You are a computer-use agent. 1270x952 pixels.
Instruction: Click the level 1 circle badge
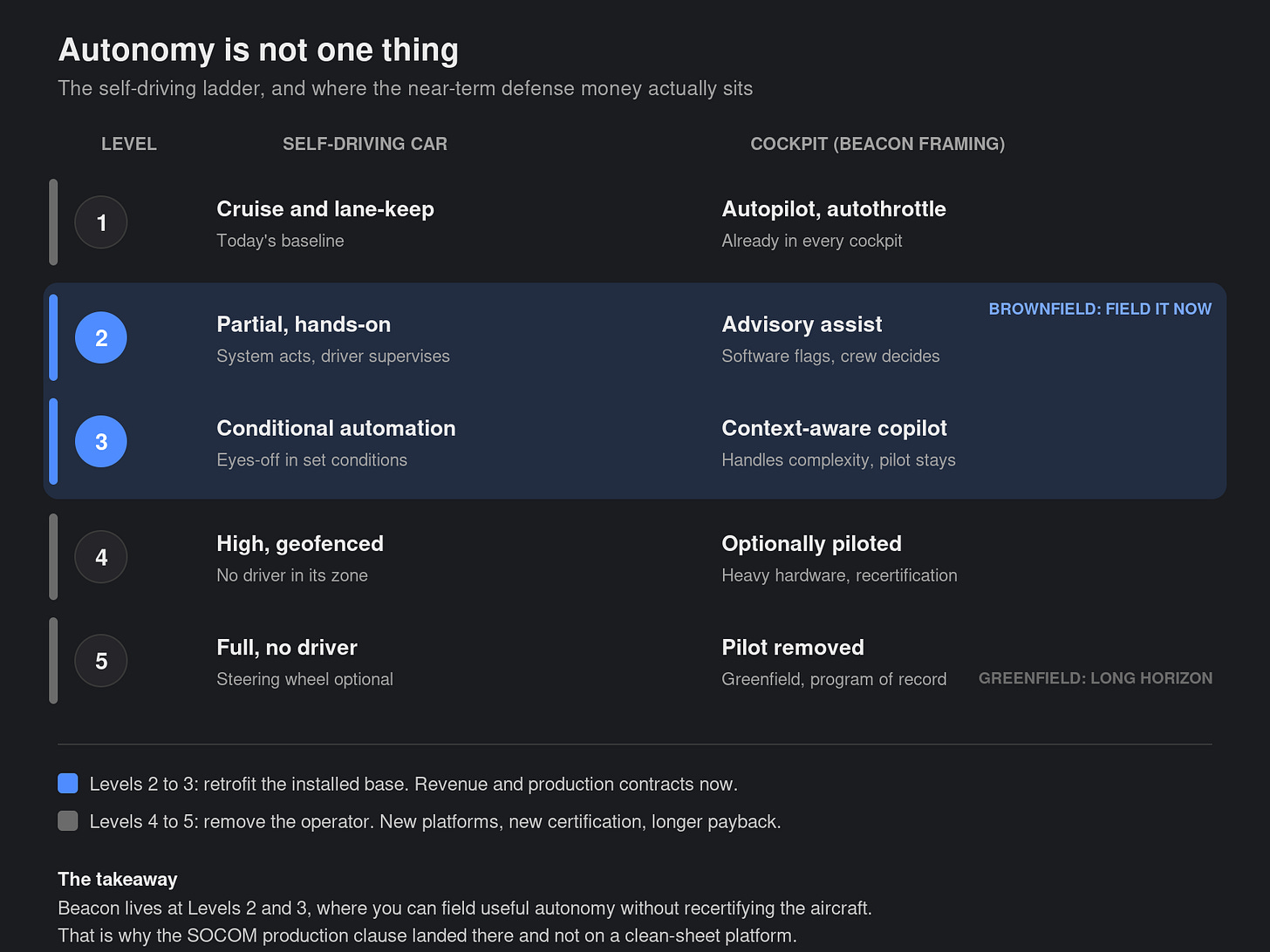(x=101, y=222)
